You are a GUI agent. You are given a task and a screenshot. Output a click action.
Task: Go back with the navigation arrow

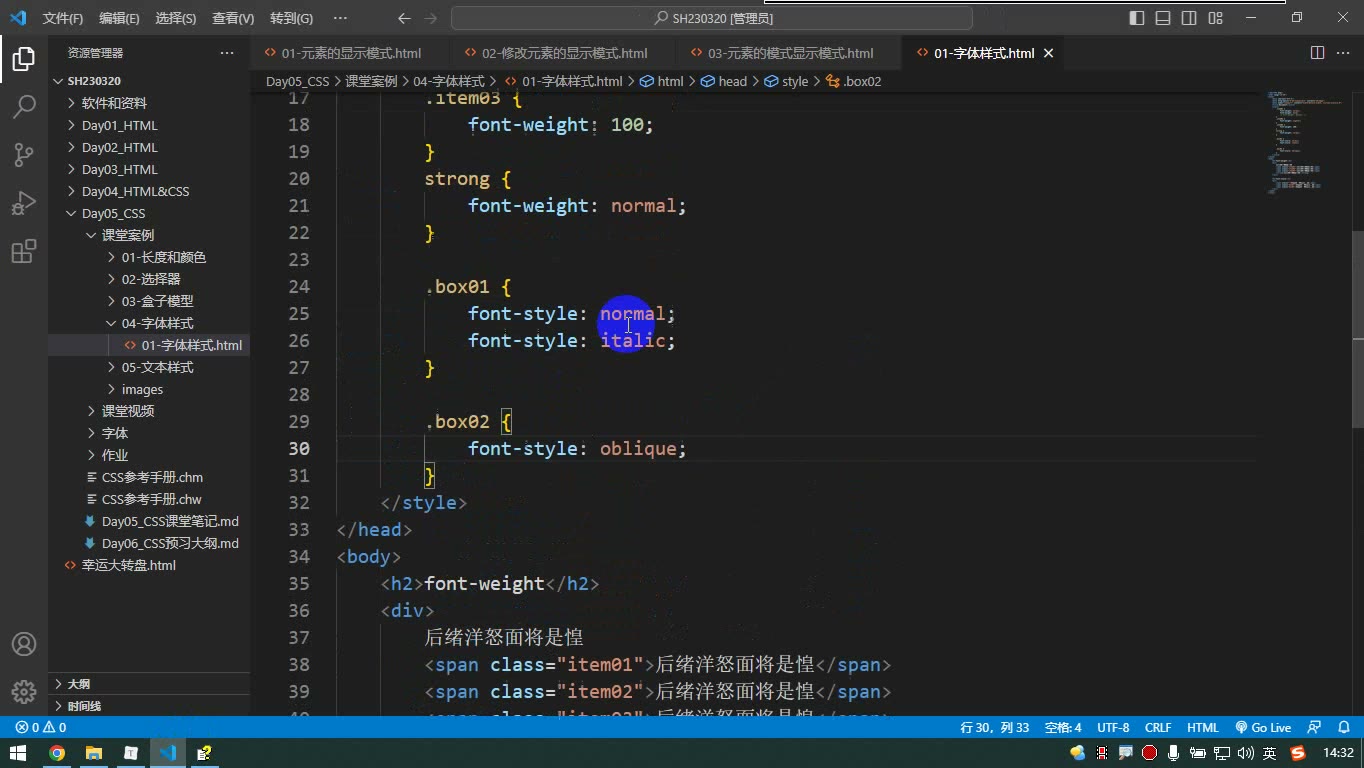pyautogui.click(x=404, y=18)
